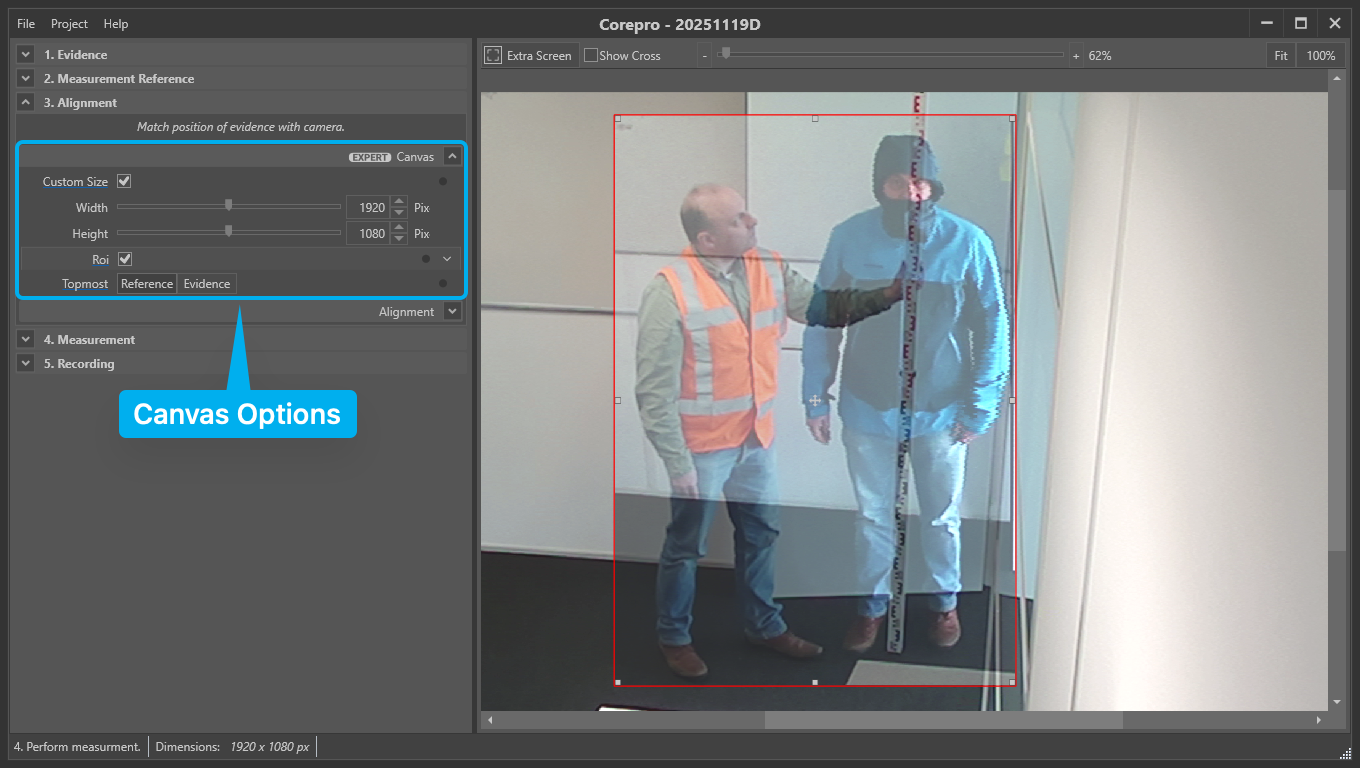
Task: Open the Alignment dropdown
Action: point(452,311)
